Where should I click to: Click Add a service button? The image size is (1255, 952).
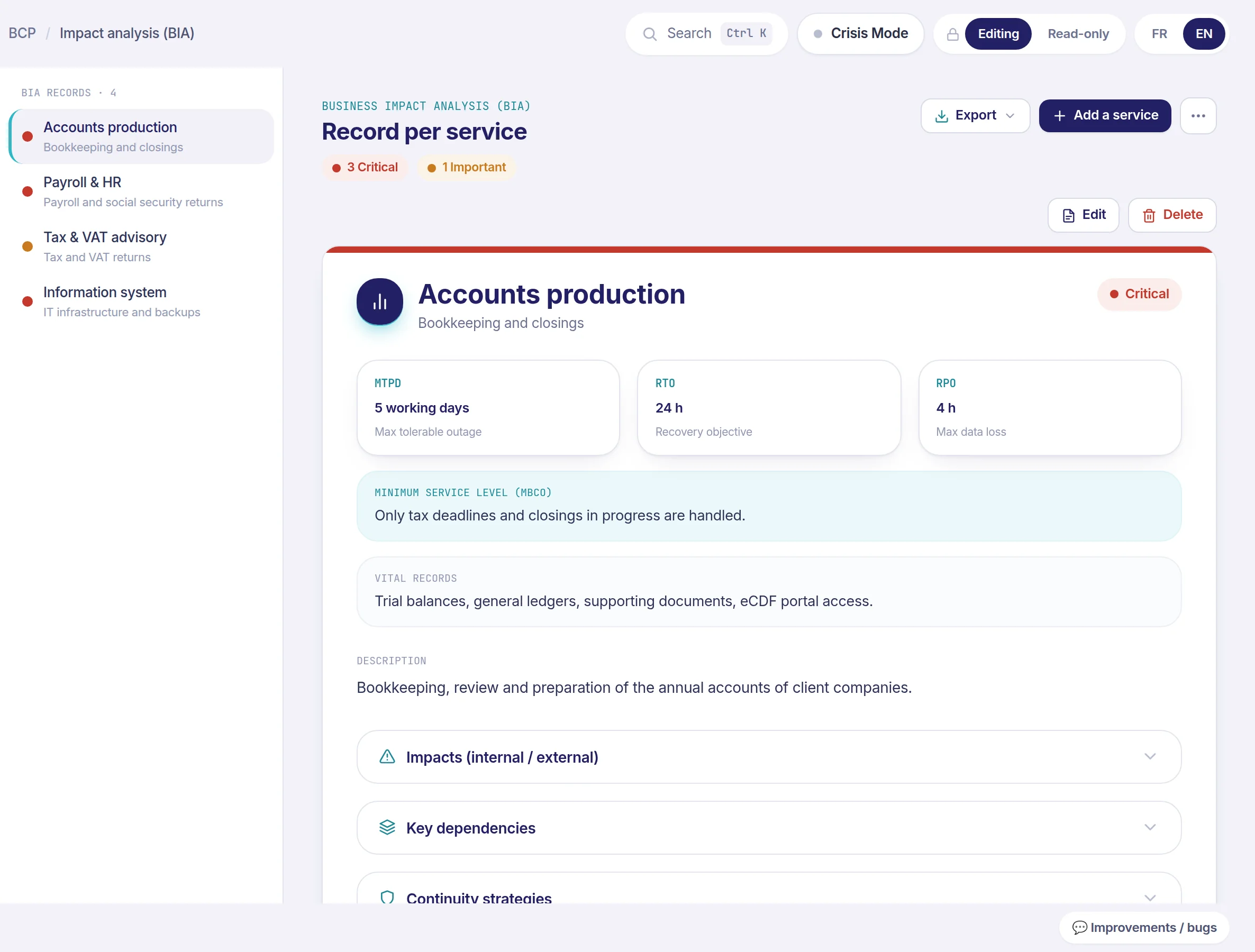[x=1104, y=116]
